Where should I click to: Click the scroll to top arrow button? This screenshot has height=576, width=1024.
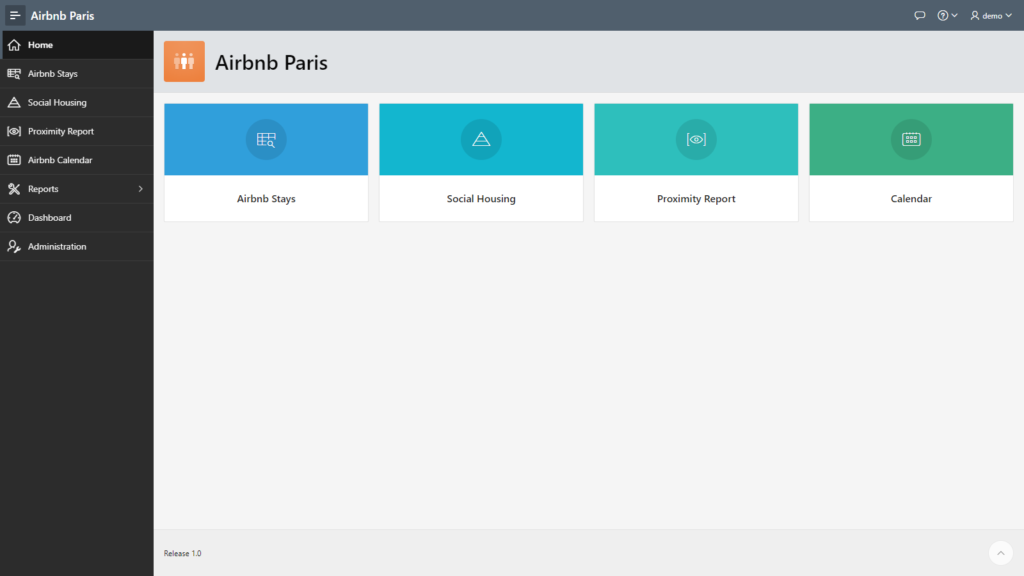click(x=1000, y=553)
